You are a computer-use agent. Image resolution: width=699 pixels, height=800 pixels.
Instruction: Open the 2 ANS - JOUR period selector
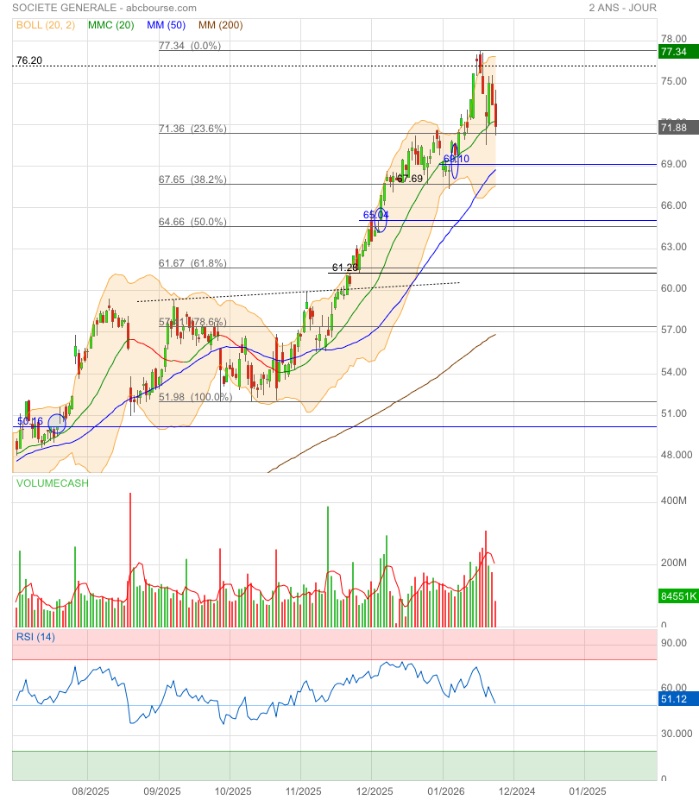(x=649, y=7)
